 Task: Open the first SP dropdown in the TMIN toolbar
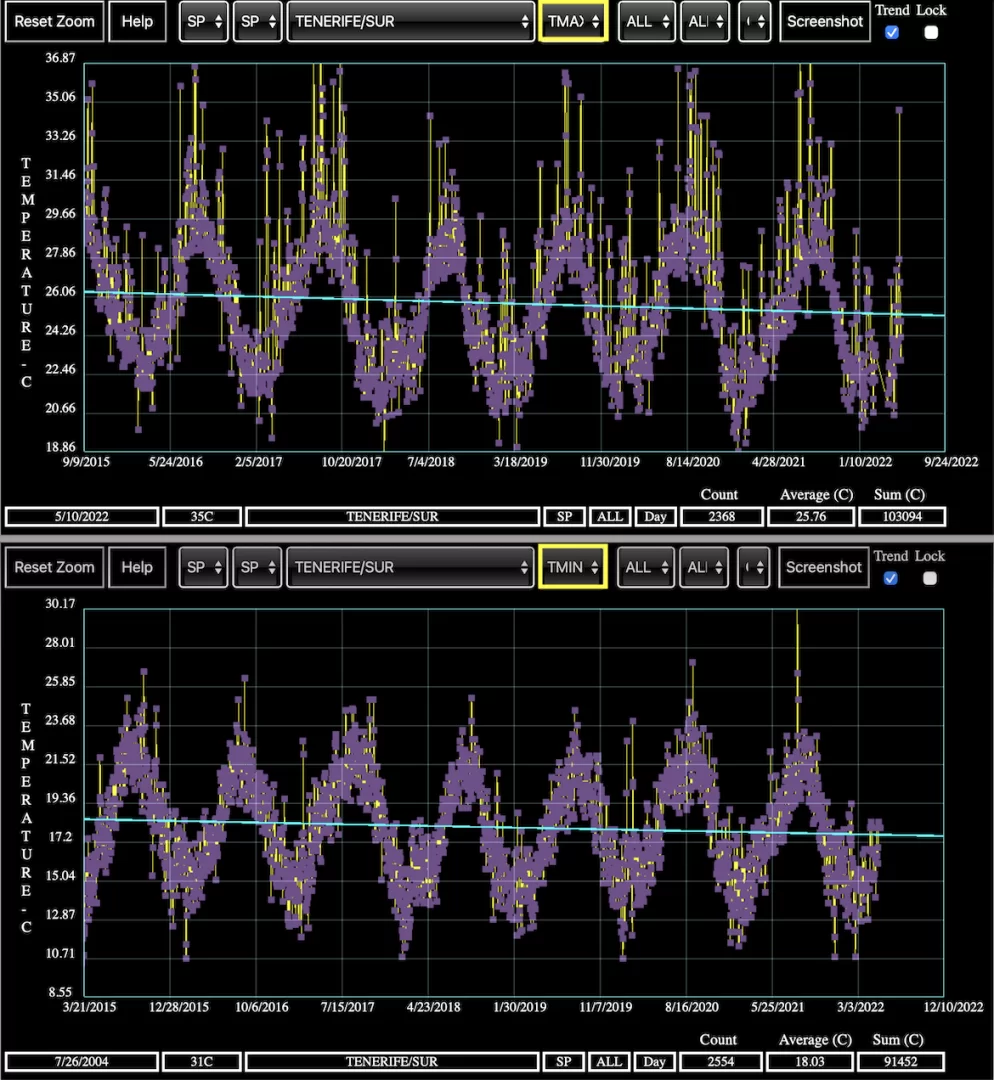tap(203, 567)
